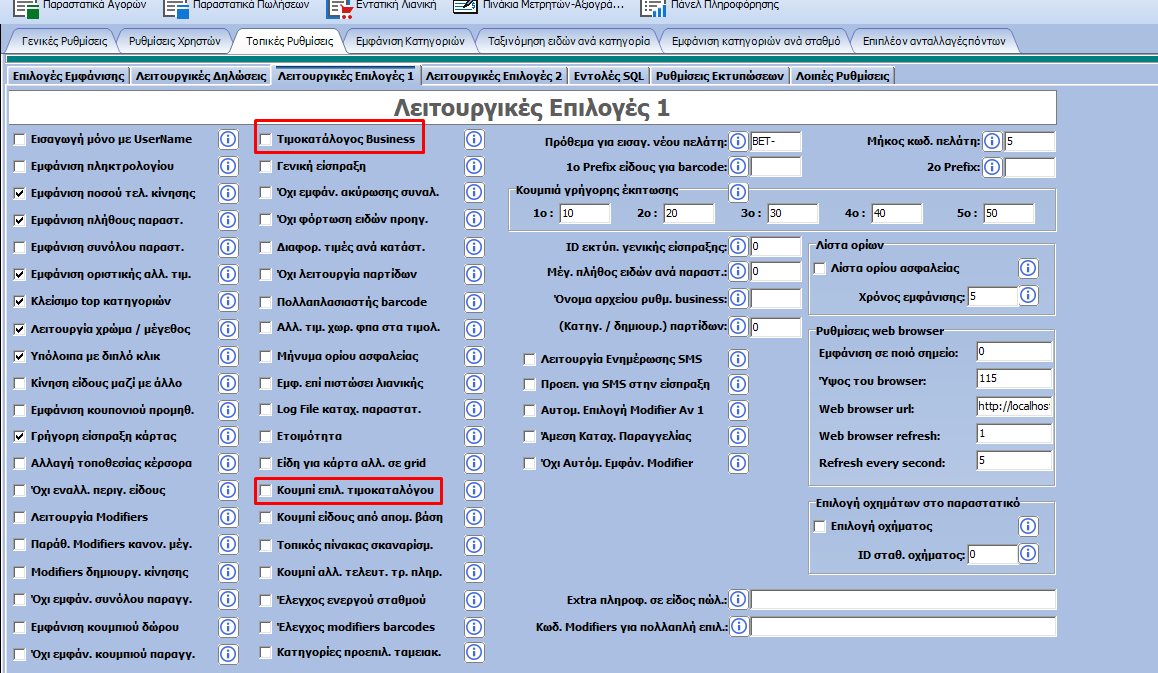Enable Λίστα ορίου ασφαλείας checkbox
The height and width of the screenshot is (673, 1158).
pyautogui.click(x=819, y=268)
